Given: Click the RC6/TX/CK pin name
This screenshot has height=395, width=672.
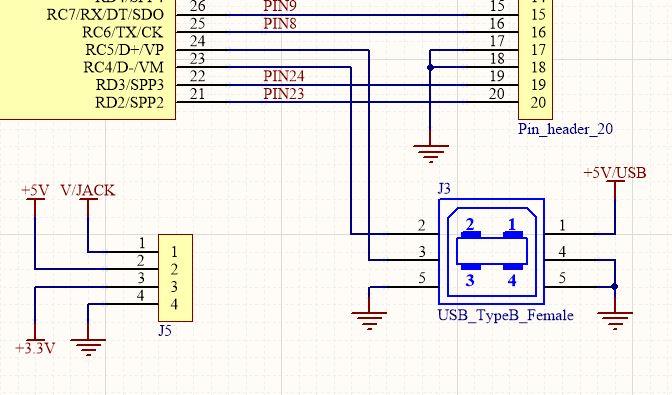Looking at the screenshot, I should click(x=123, y=33).
